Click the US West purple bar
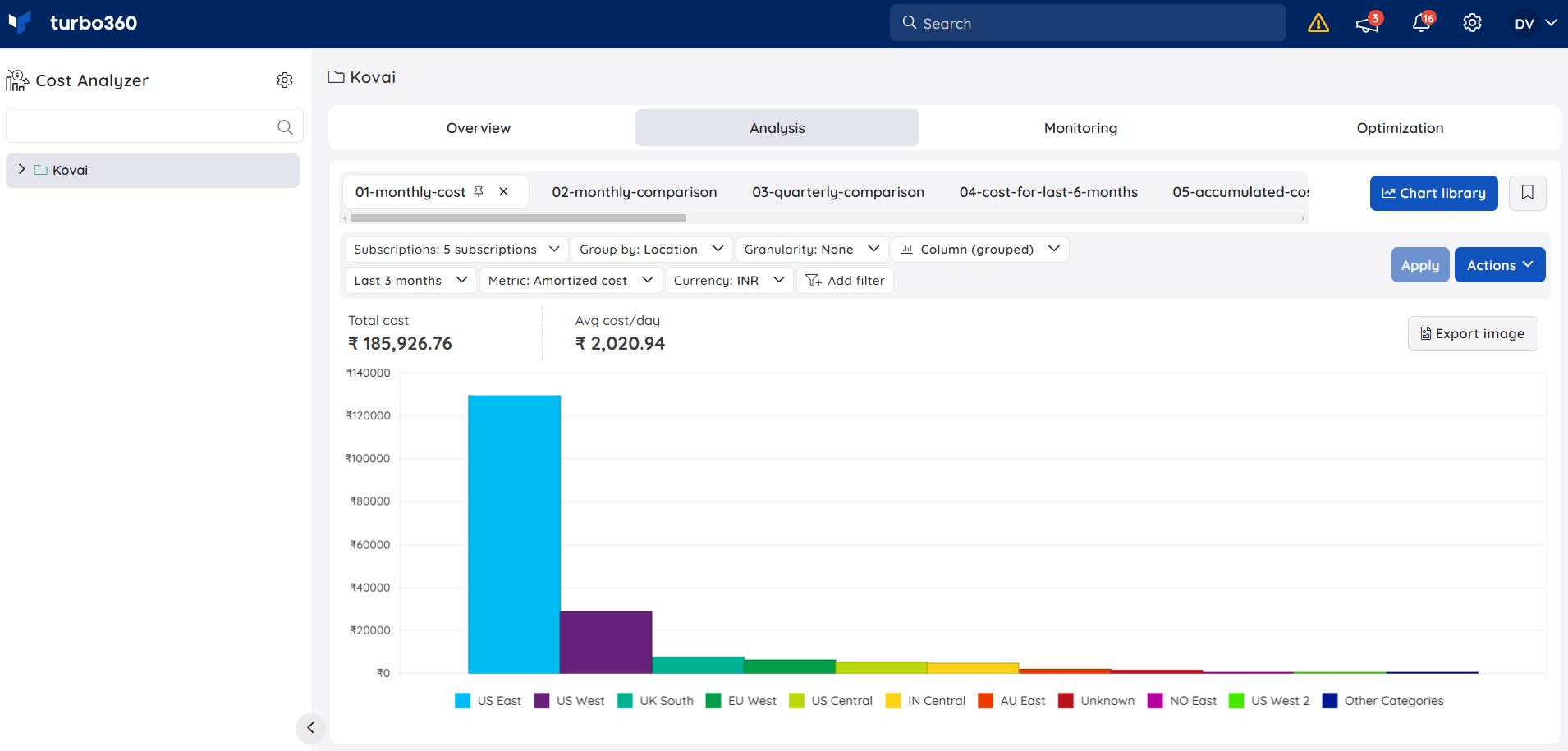Viewport: 1568px width, 751px height. pyautogui.click(x=606, y=642)
